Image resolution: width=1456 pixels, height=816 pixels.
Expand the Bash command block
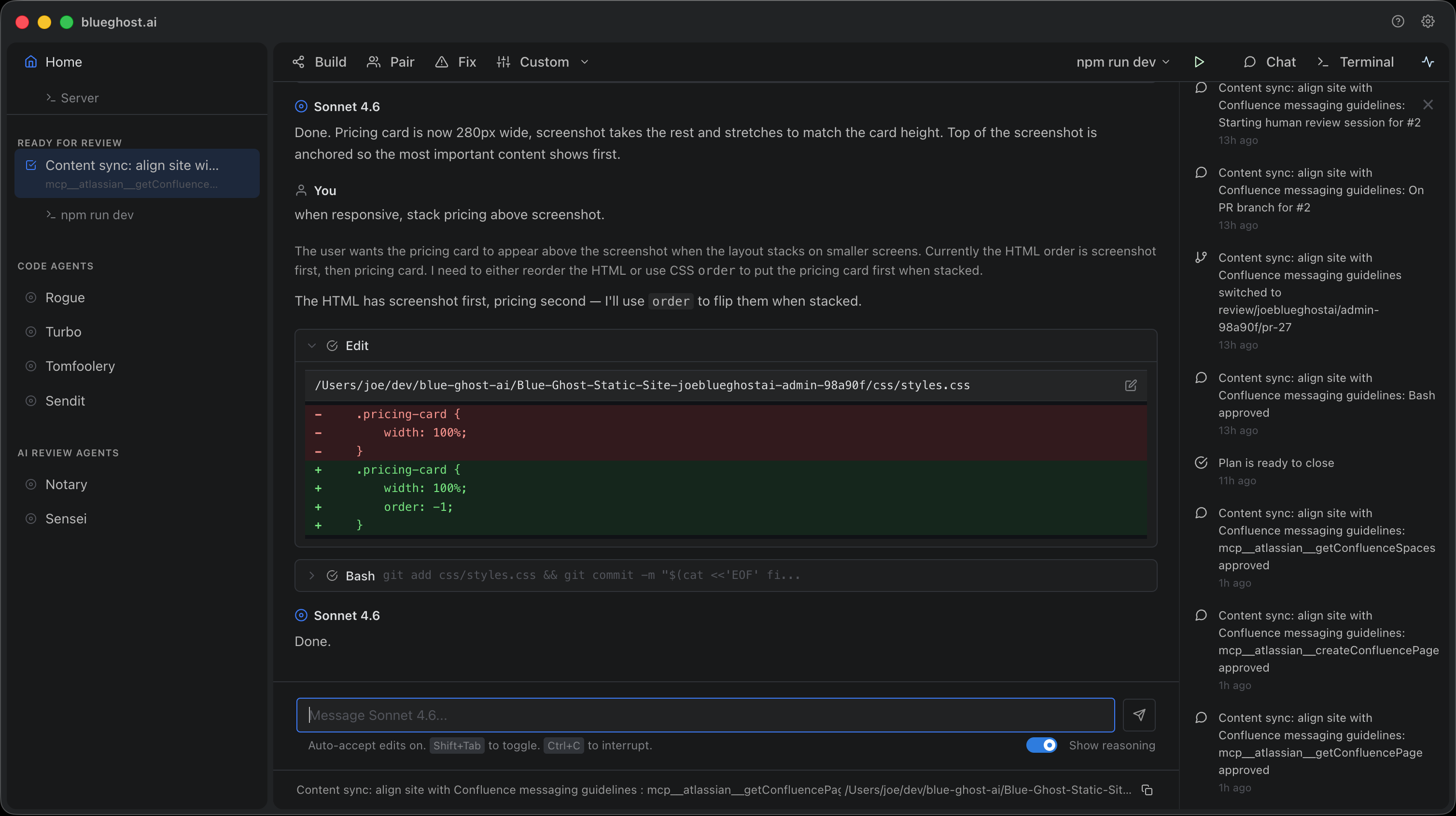tap(311, 576)
